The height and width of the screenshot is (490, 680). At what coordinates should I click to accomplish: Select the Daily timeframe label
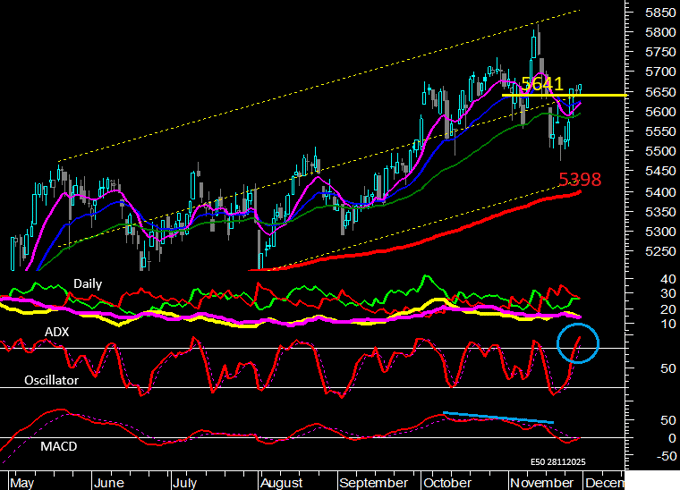[87, 284]
